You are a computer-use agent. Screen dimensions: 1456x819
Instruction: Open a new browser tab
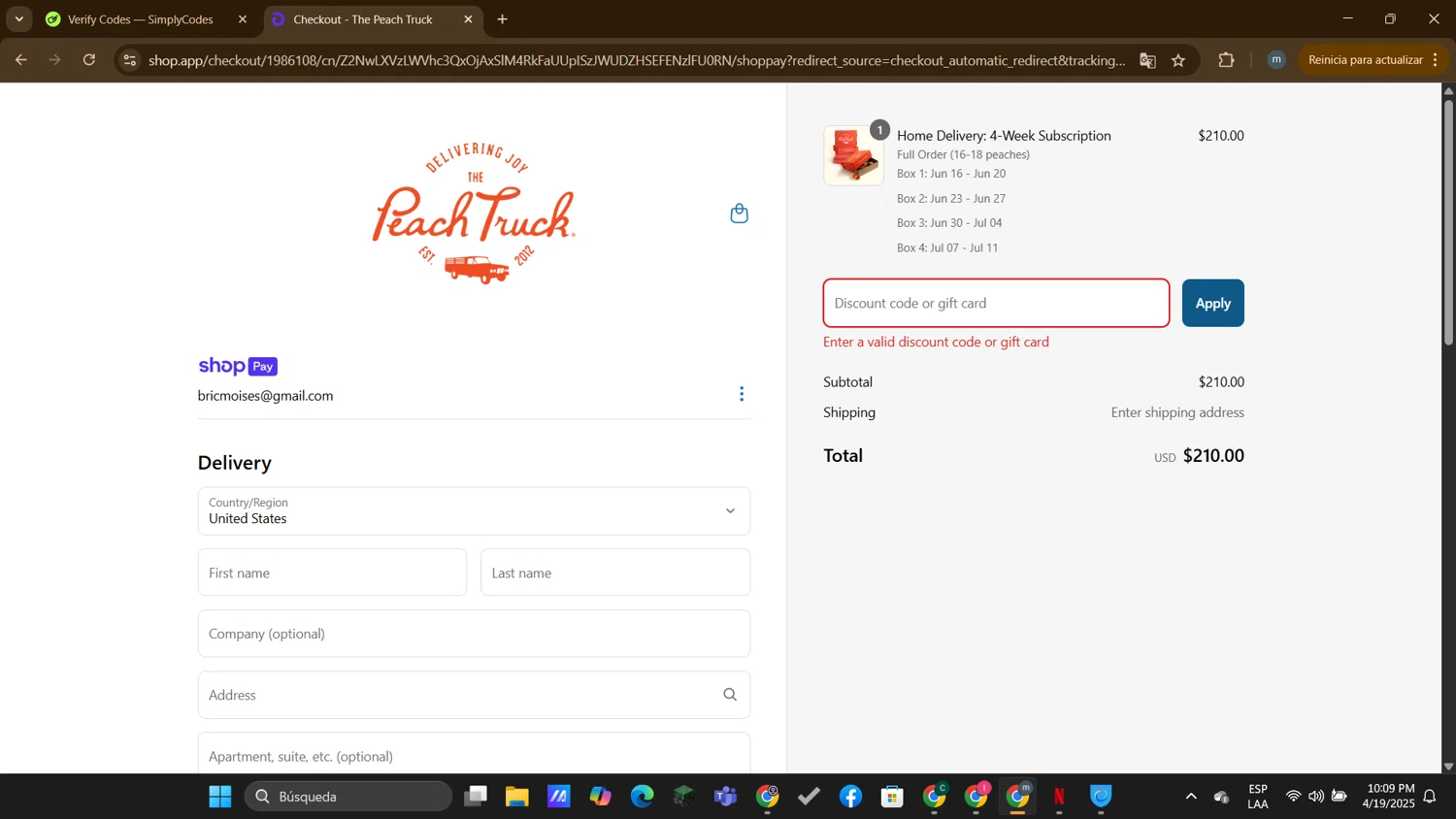502,19
